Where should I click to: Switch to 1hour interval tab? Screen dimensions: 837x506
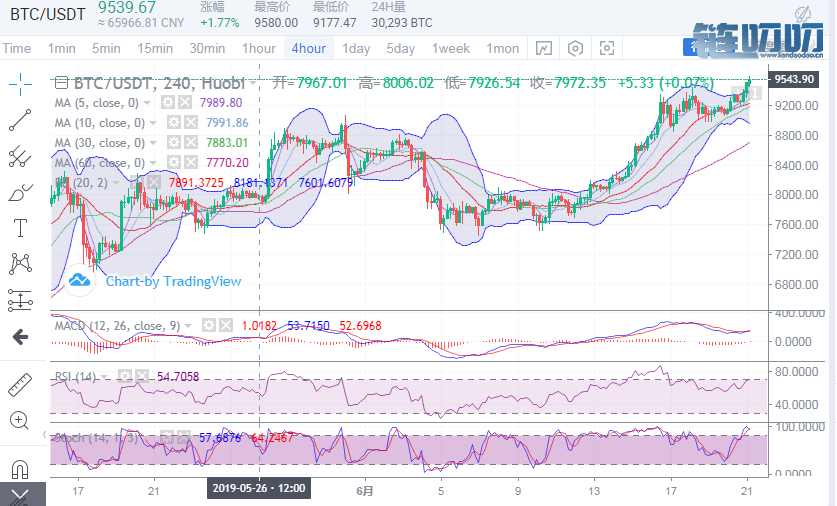pyautogui.click(x=259, y=49)
